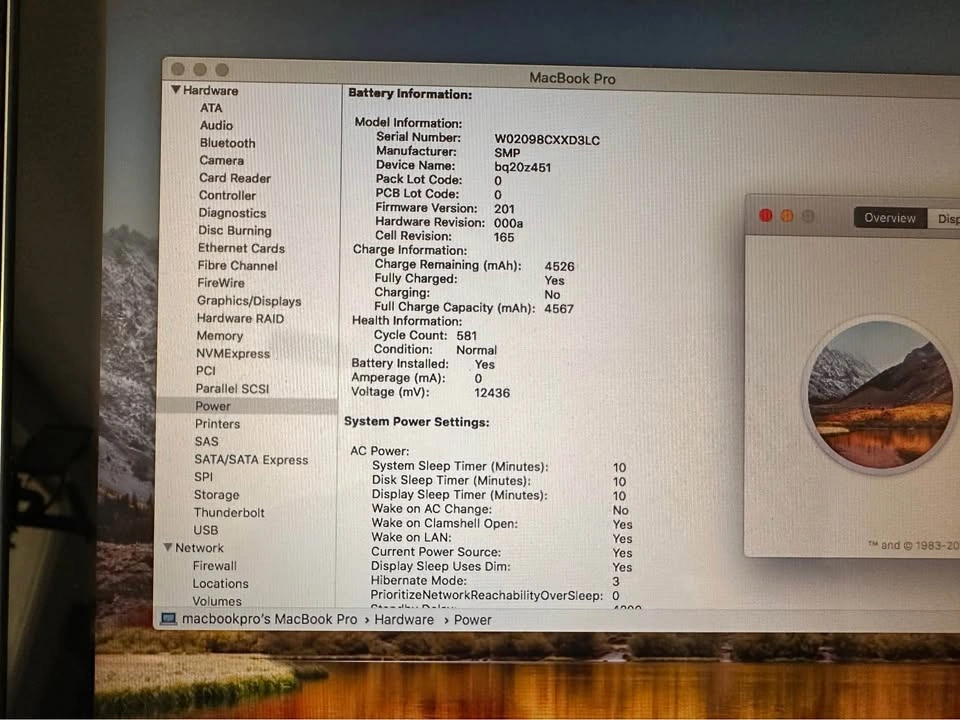The image size is (960, 720).
Task: Click the Full Charge Capacity value 4567
Action: (559, 309)
